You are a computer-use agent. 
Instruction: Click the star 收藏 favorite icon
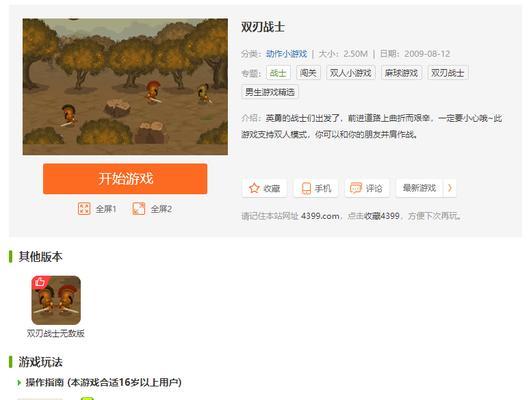click(254, 188)
